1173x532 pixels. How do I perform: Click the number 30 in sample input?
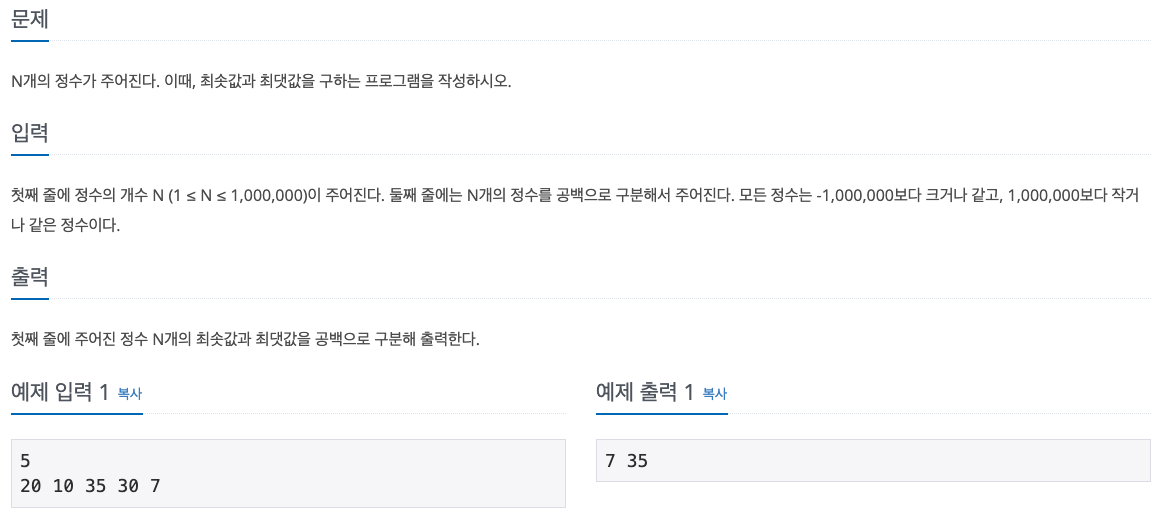pos(129,486)
